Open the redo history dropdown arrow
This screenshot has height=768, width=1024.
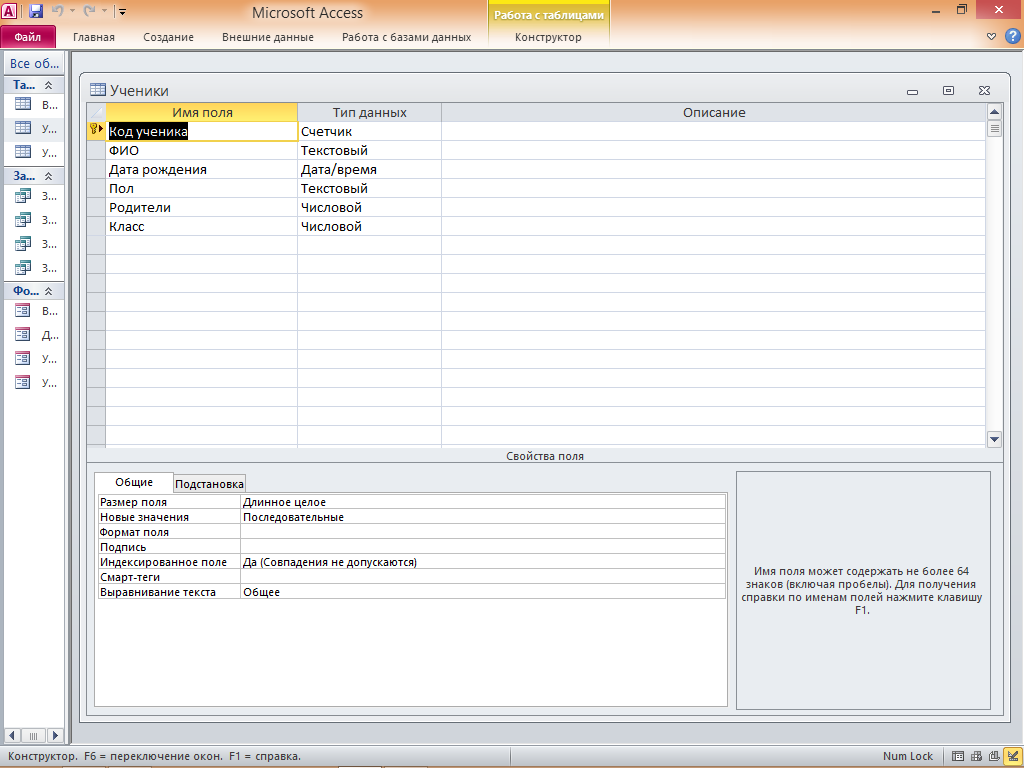pyautogui.click(x=104, y=11)
